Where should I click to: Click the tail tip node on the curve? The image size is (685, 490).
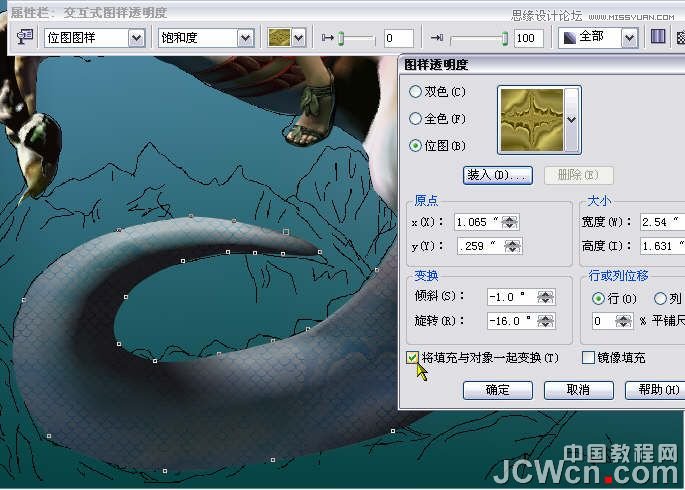coord(320,252)
